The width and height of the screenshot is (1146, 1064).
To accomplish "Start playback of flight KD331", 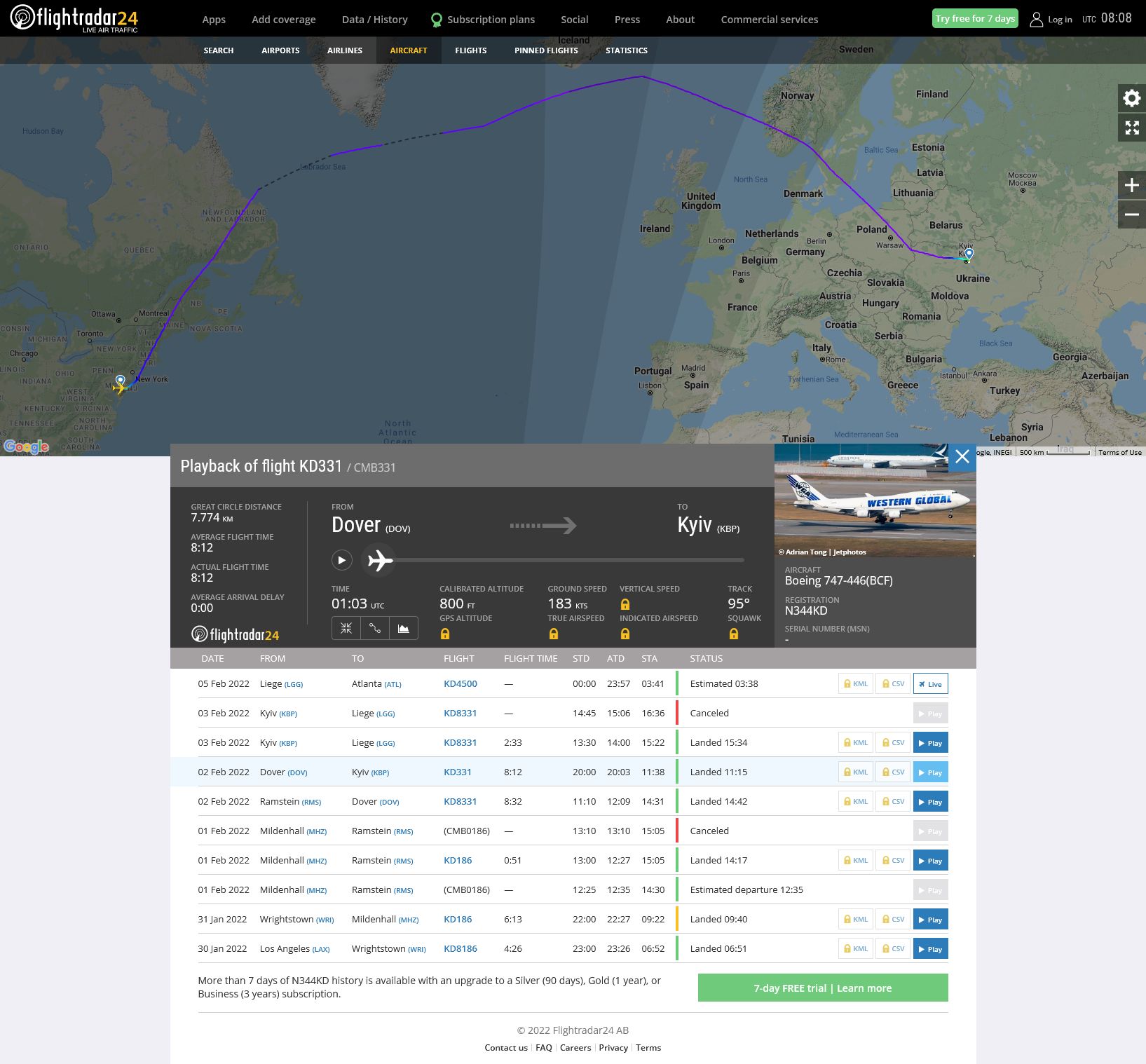I will (341, 560).
